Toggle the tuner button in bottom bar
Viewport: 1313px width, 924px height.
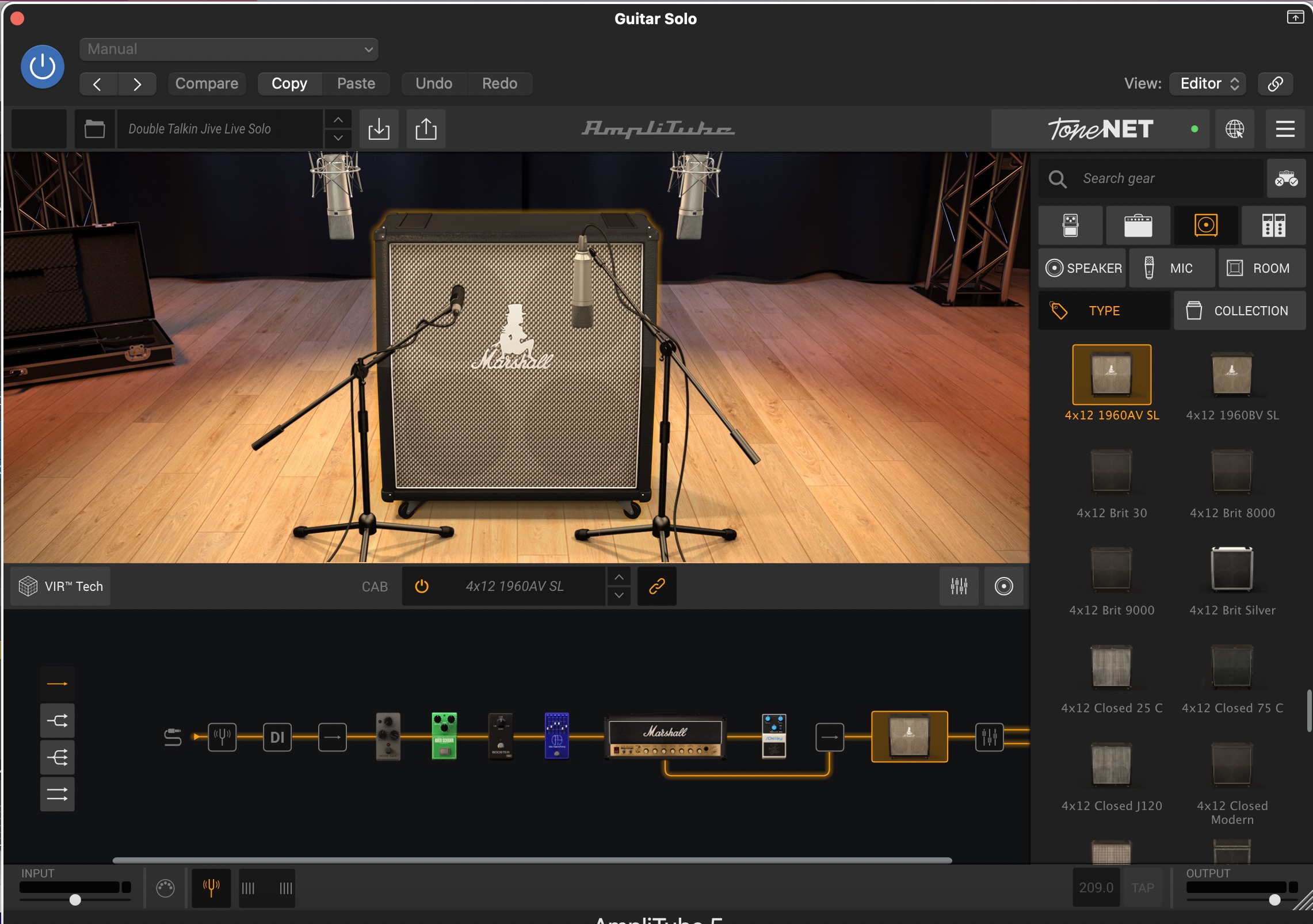(211, 888)
